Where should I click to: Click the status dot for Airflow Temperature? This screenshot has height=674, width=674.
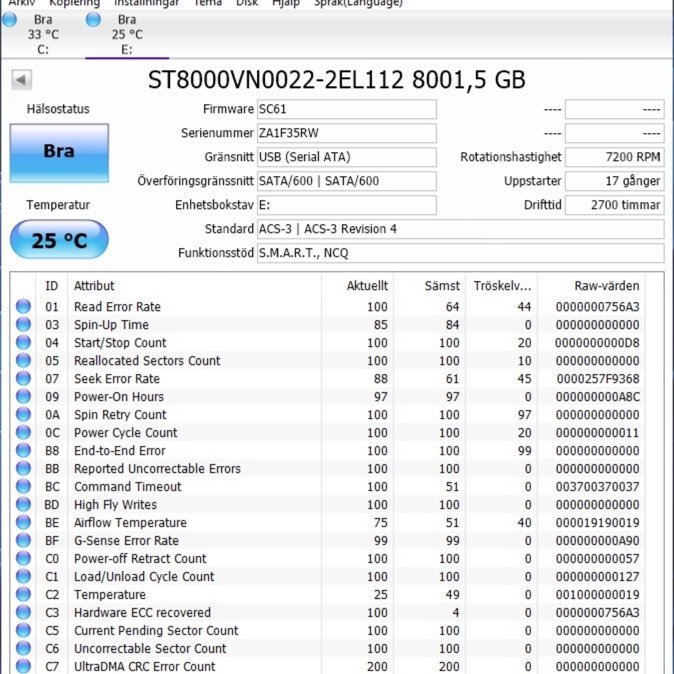24,523
